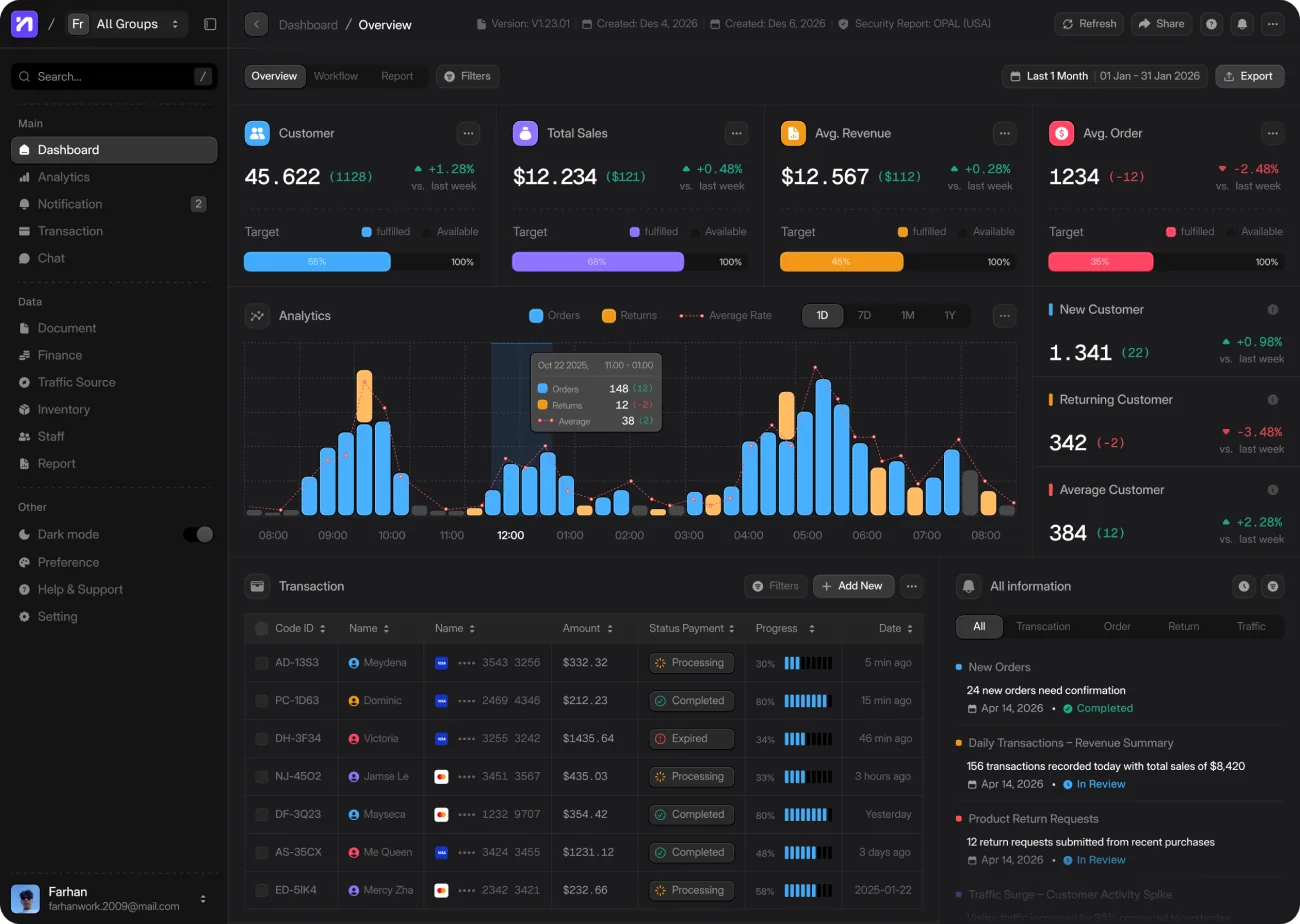
Task: Open the Last 1 Month date range picker
Action: click(1105, 76)
